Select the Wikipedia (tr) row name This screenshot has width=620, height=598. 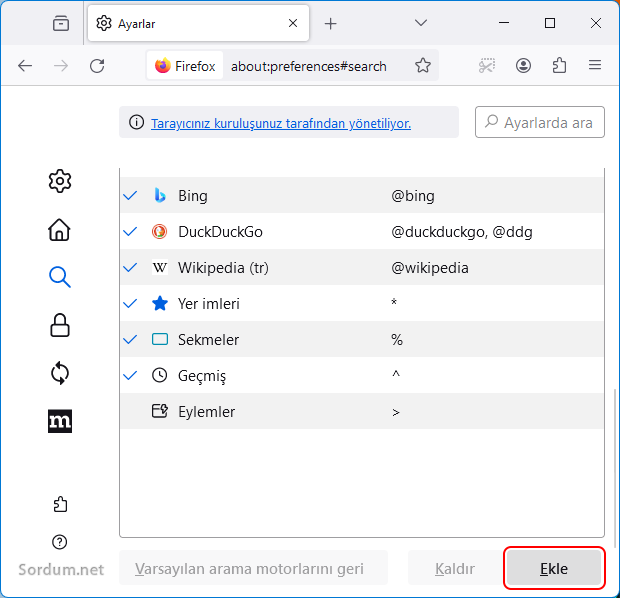point(223,268)
